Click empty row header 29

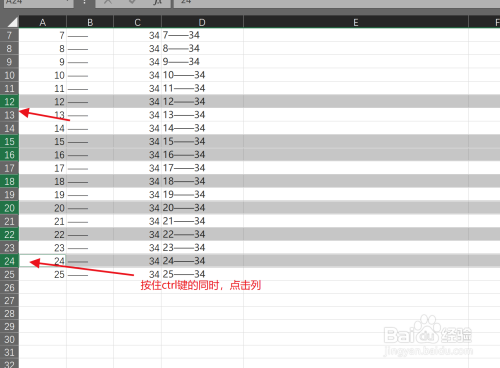(x=9, y=326)
